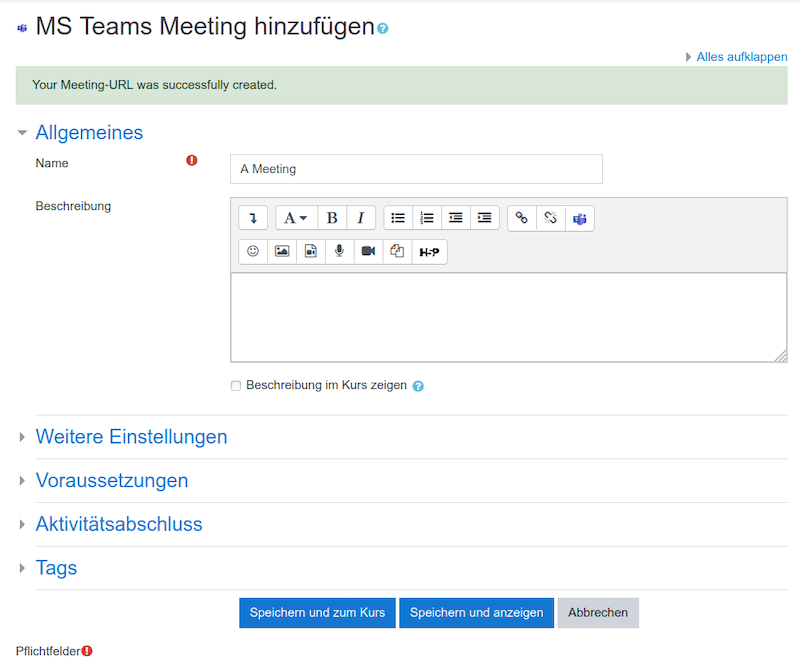Screen dimensions: 800x667
Task: Record video with the camera icon
Action: point(368,252)
